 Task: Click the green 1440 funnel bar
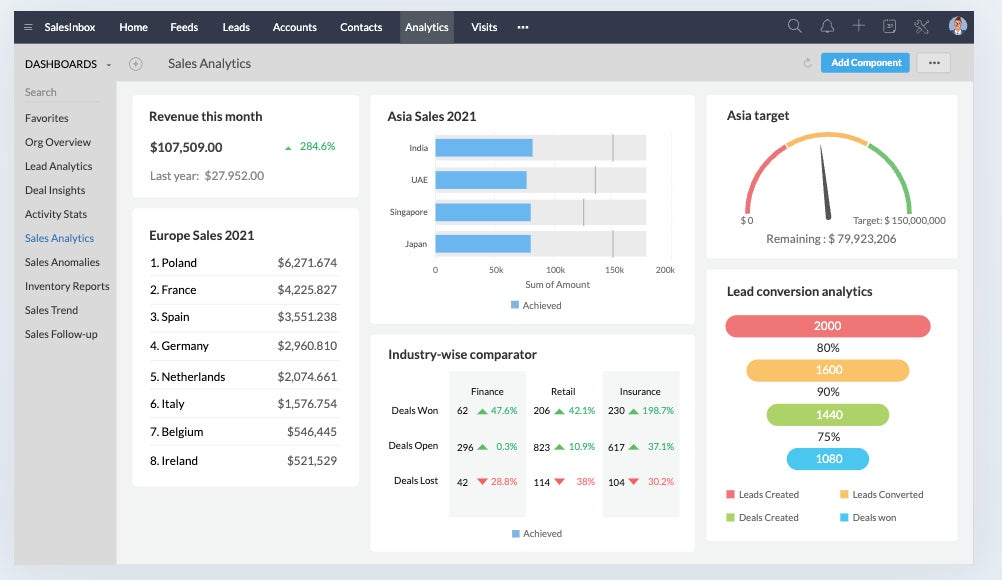[828, 415]
